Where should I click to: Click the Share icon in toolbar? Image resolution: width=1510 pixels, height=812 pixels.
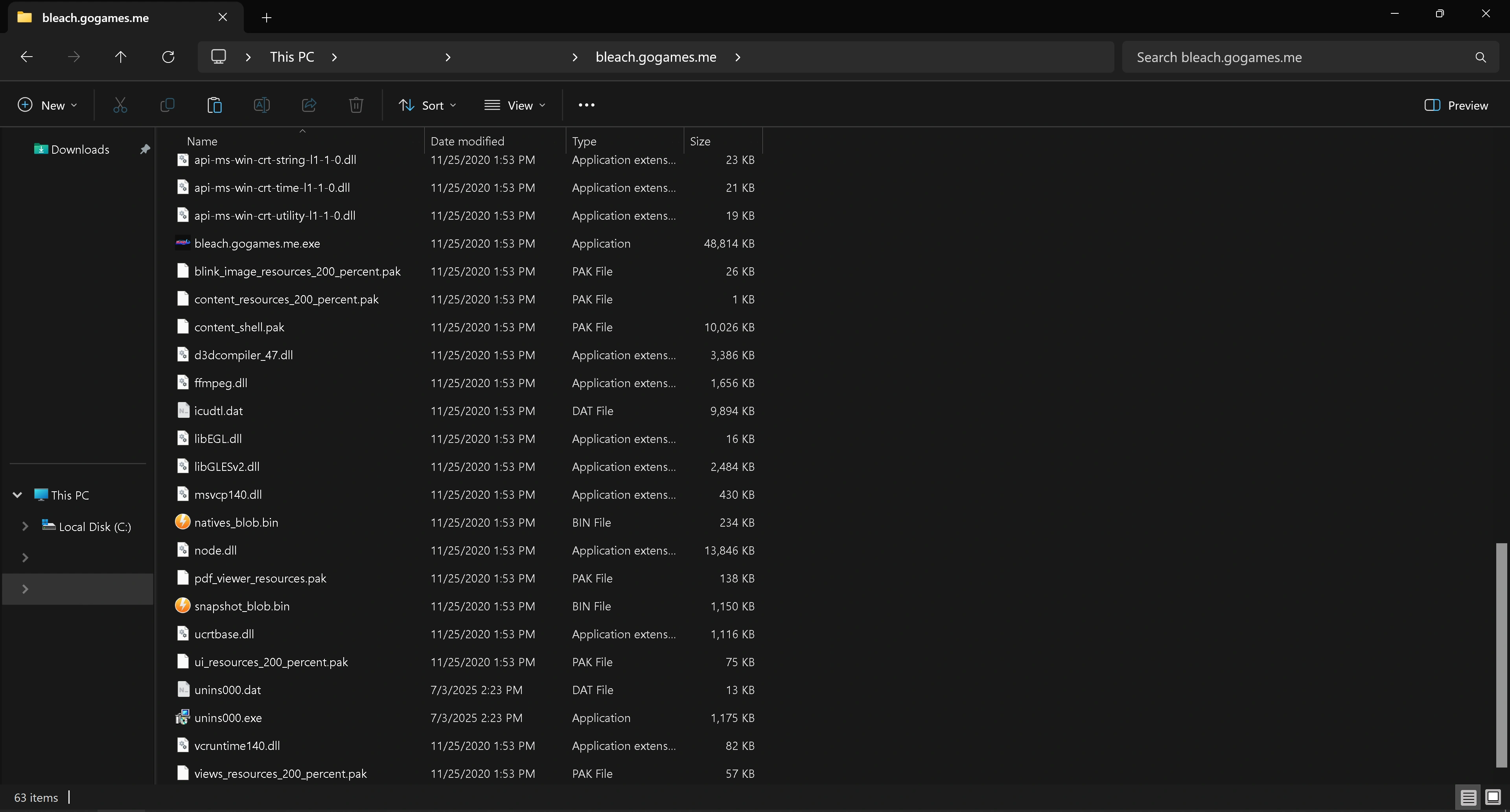(309, 105)
